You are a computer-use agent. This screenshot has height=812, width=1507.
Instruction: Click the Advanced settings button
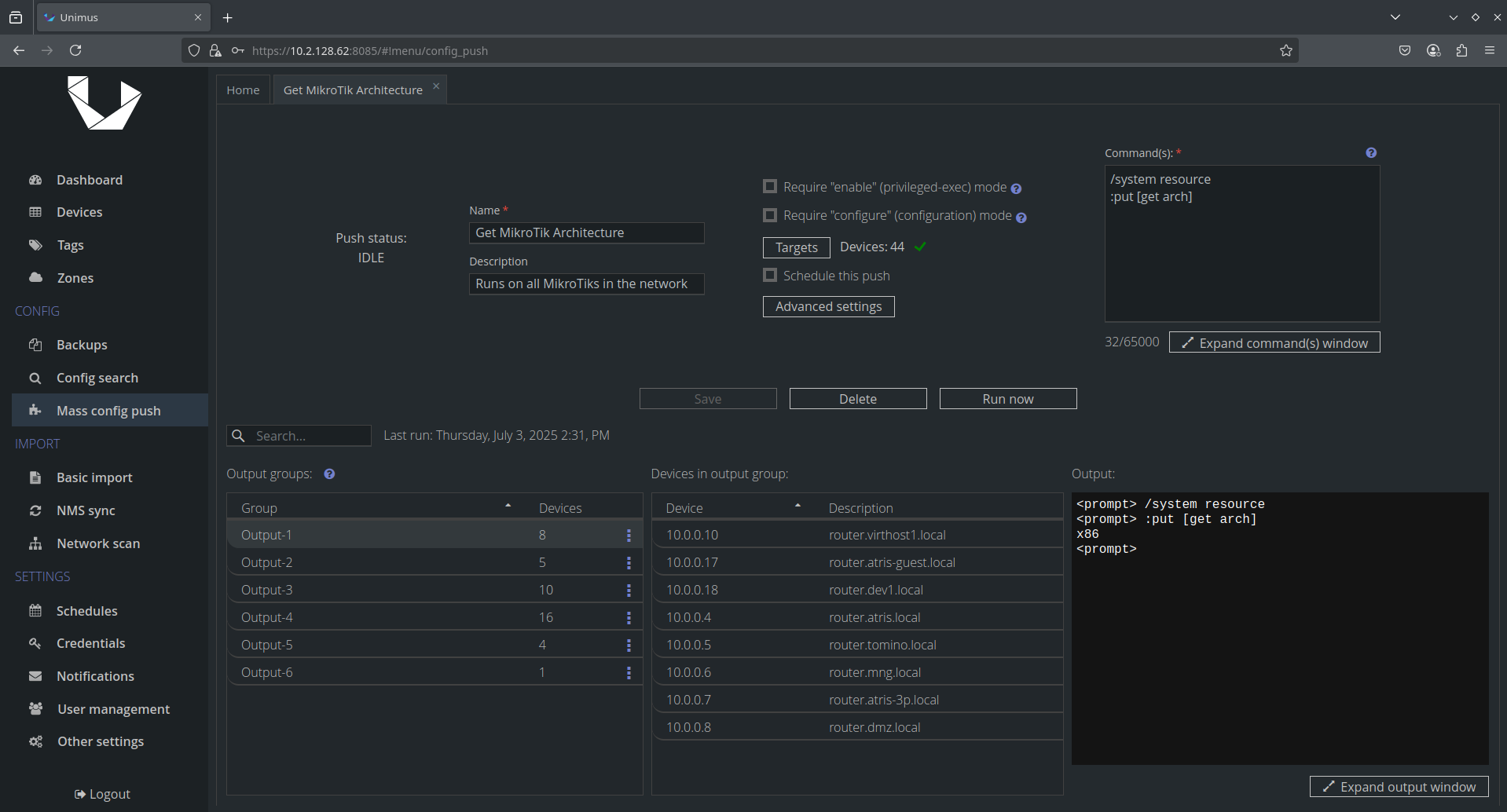[x=828, y=306]
